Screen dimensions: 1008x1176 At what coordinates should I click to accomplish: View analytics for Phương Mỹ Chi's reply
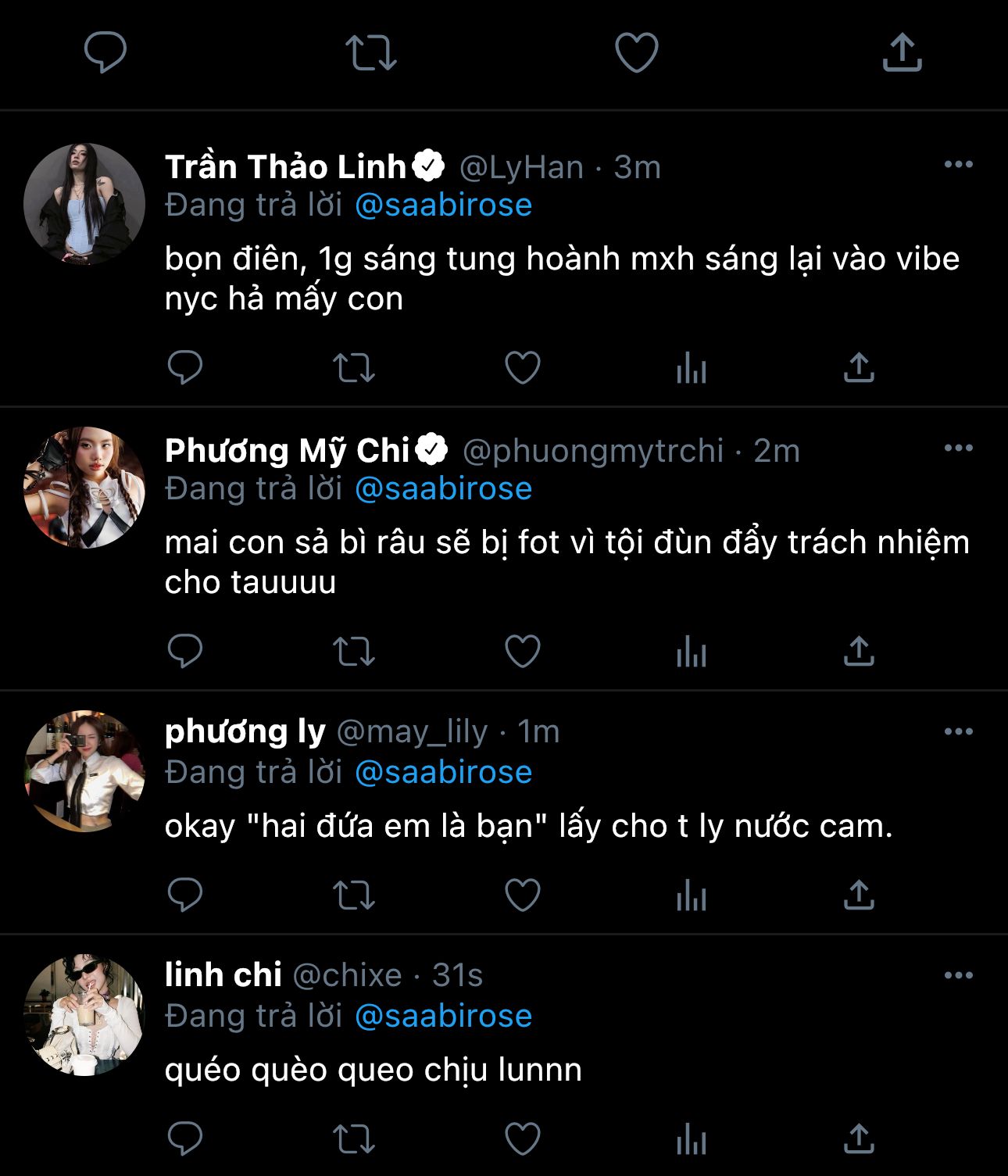click(x=692, y=651)
